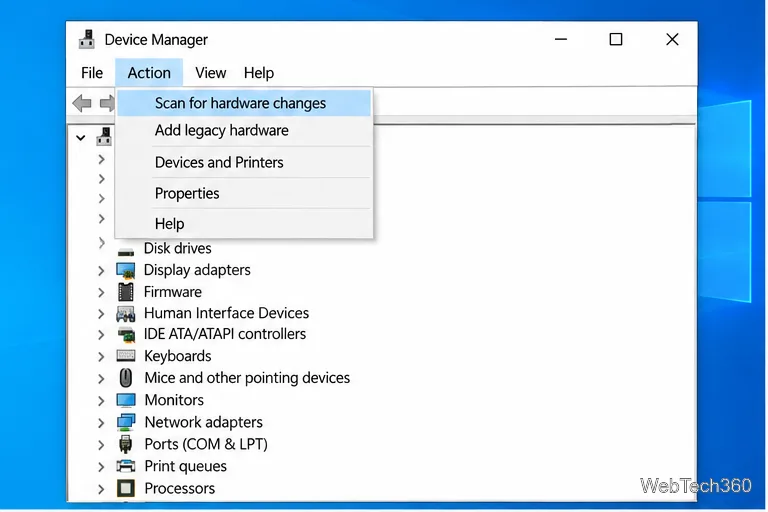This screenshot has height=512, width=768.
Task: Select the Ports (COM & LPT) label
Action: point(206,444)
